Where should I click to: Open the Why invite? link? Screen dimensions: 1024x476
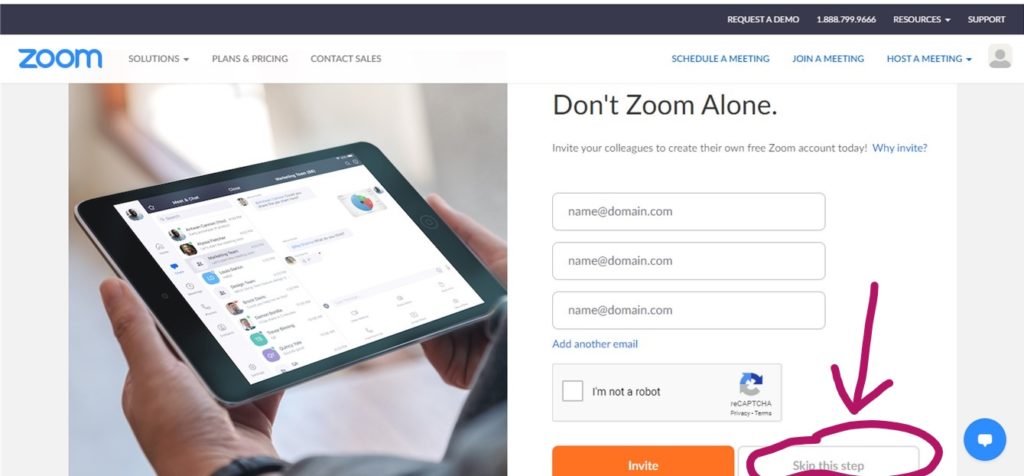(x=900, y=148)
